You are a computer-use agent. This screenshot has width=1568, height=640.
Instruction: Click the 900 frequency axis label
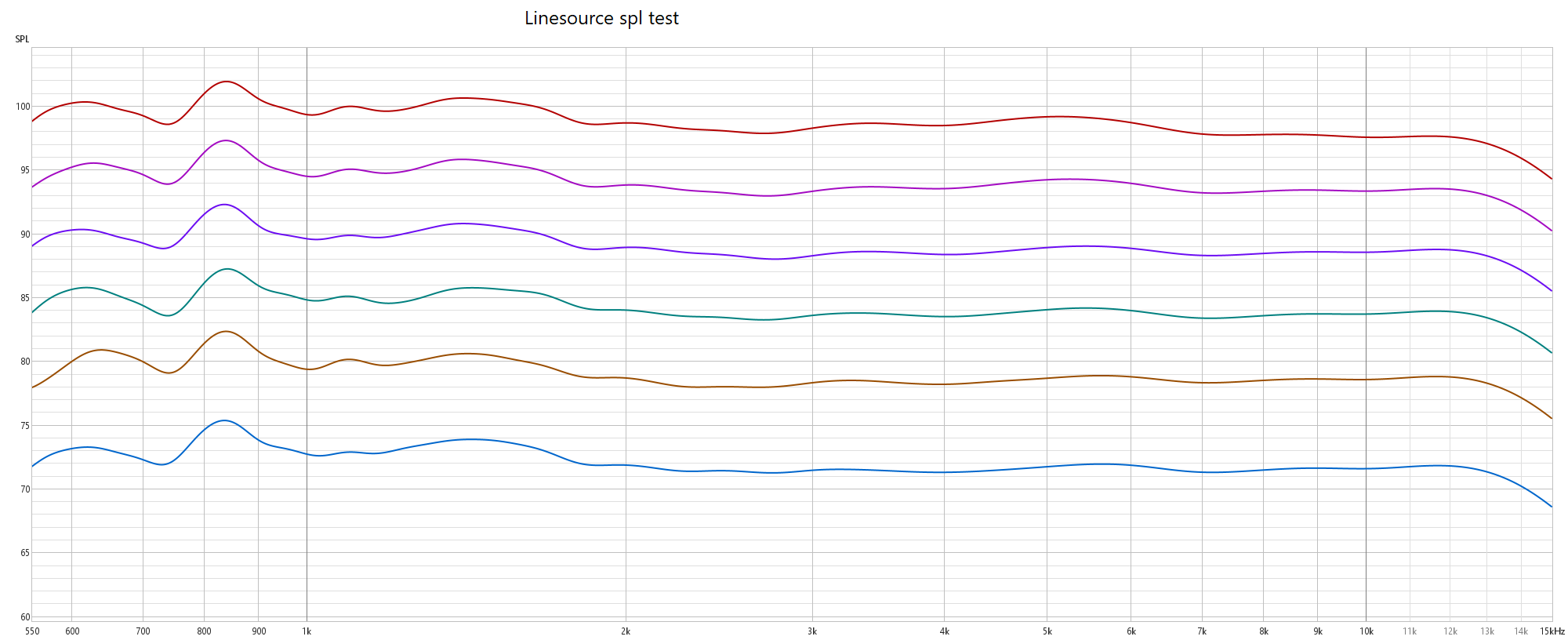pos(259,631)
